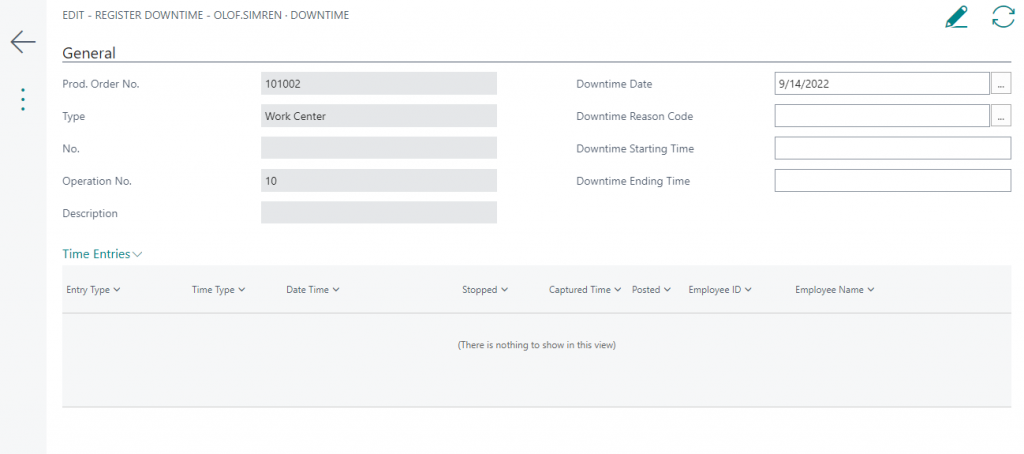This screenshot has width=1024, height=454.
Task: Click the General section heading
Action: (x=89, y=53)
